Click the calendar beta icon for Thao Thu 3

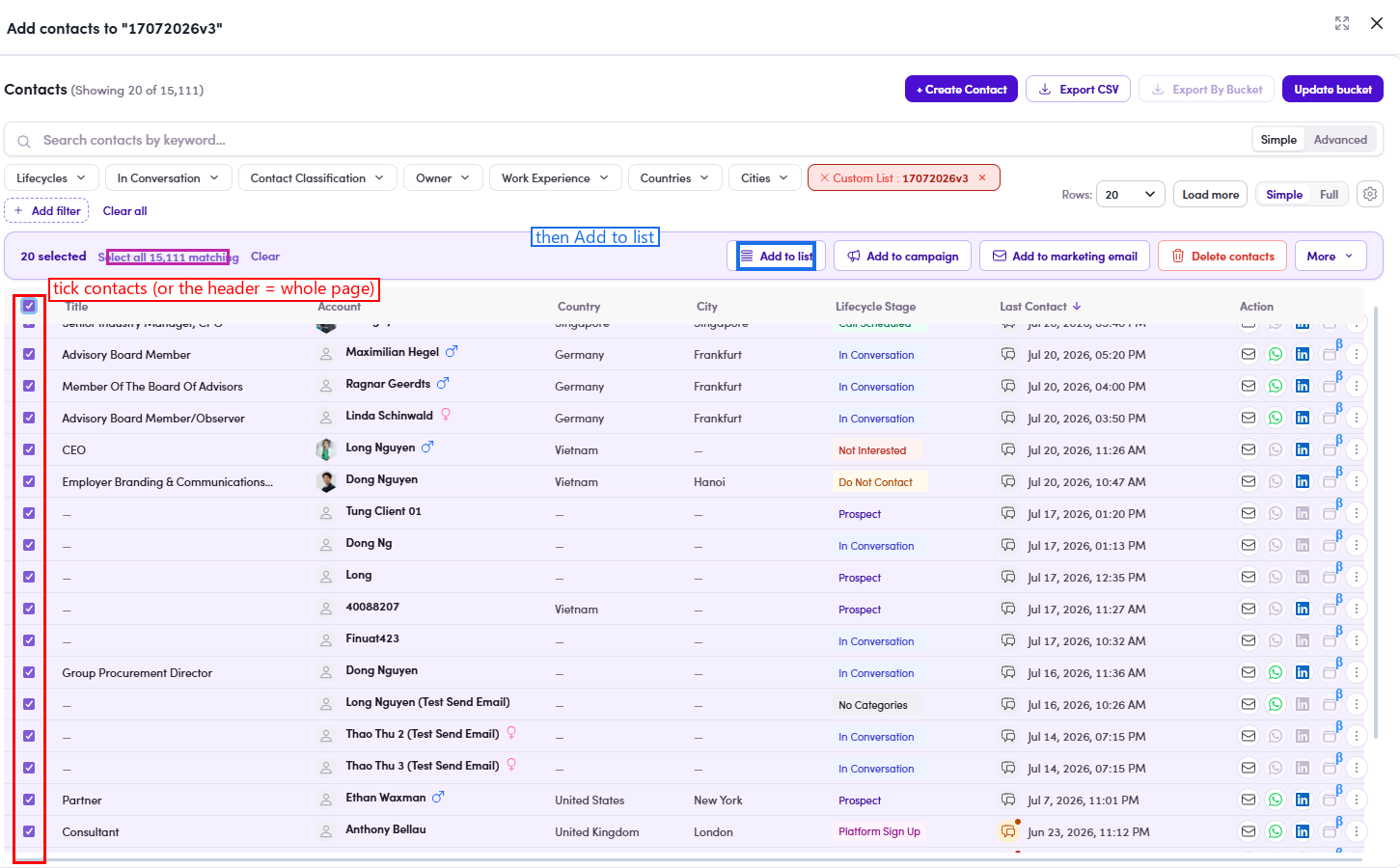(x=1331, y=766)
